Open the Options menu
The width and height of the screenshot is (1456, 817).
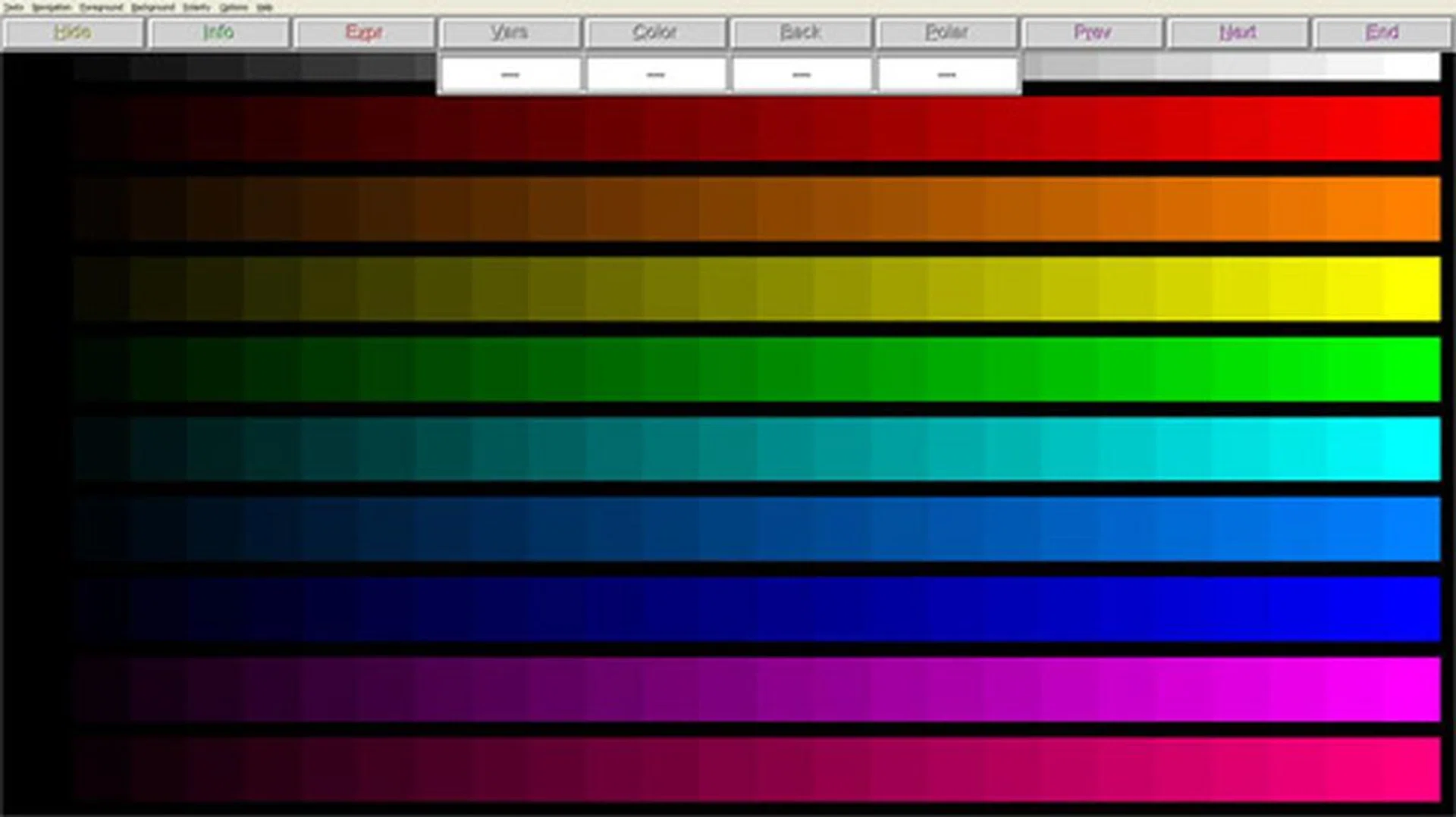[234, 8]
